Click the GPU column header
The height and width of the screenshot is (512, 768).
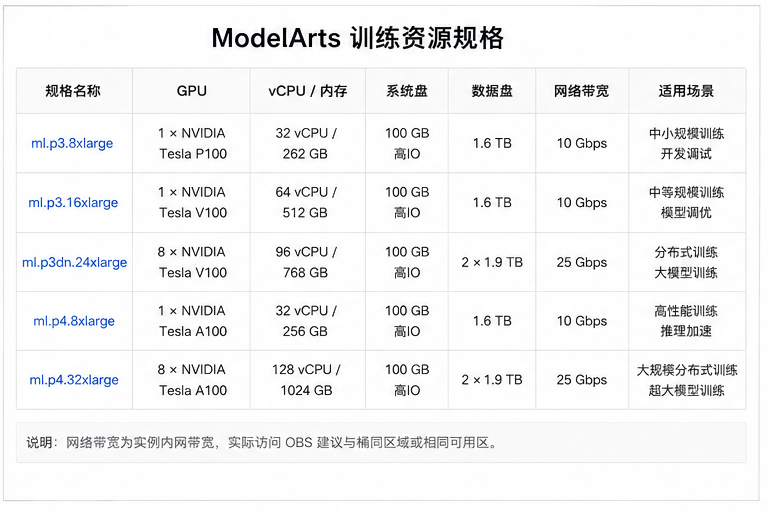tap(192, 91)
